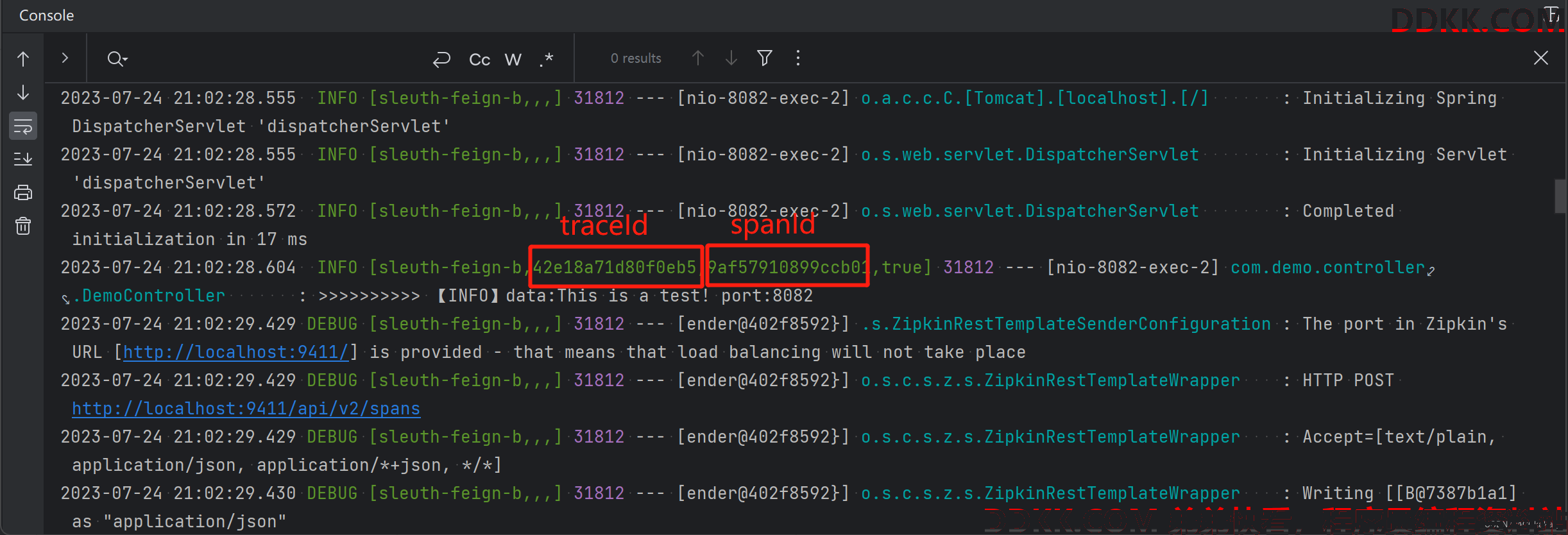Go to the previous search occurrence

coord(698,58)
